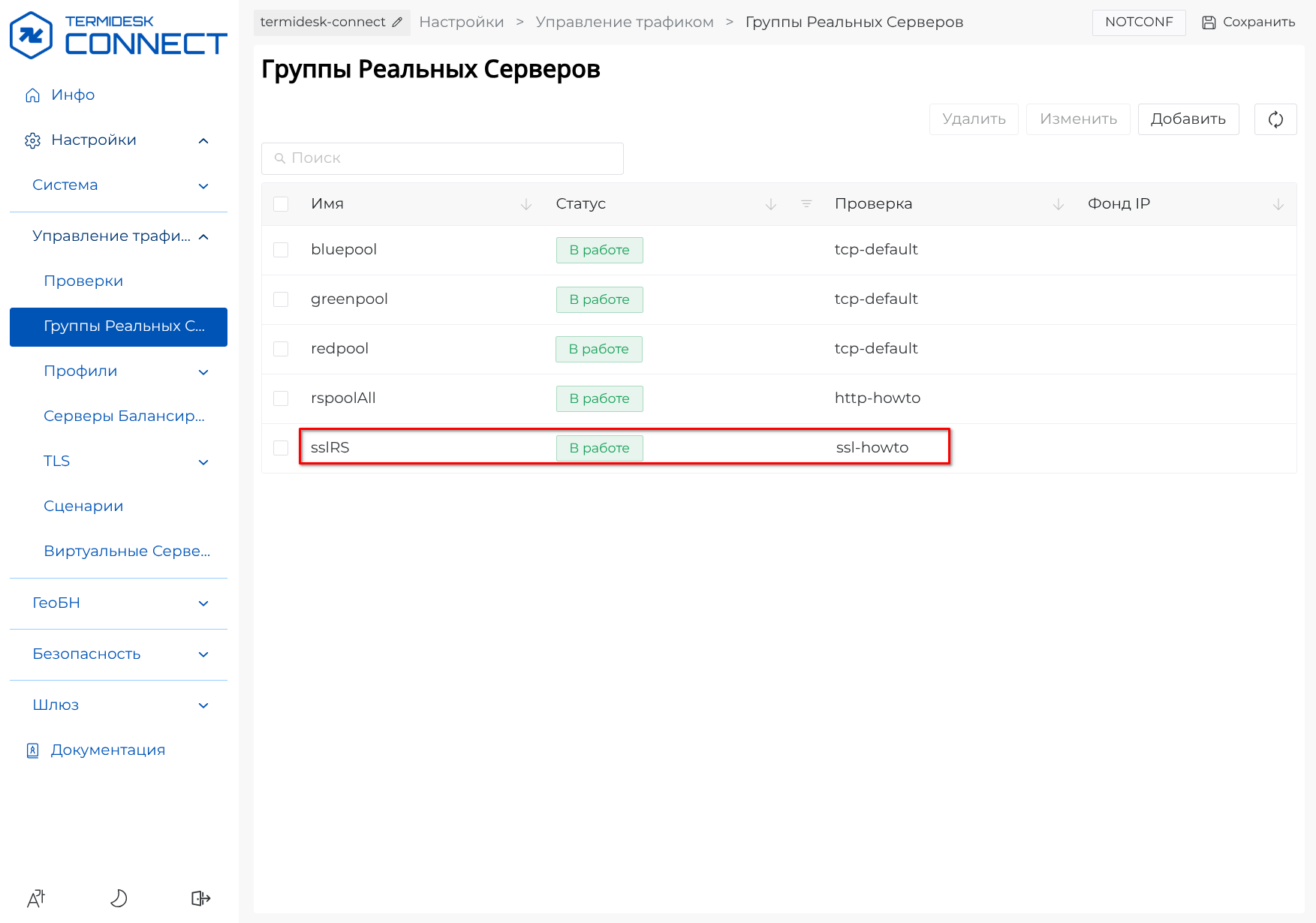1316x923 pixels.
Task: Select the sslRS row checkbox
Action: (281, 448)
